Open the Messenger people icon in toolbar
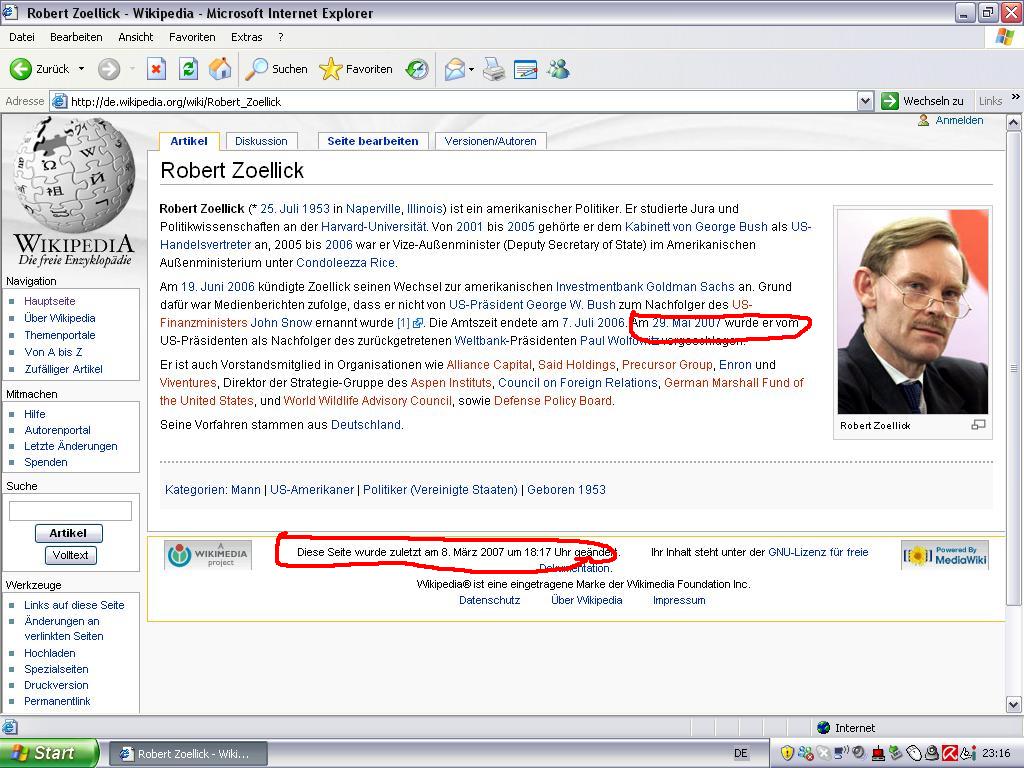The height and width of the screenshot is (768, 1024). [x=558, y=69]
